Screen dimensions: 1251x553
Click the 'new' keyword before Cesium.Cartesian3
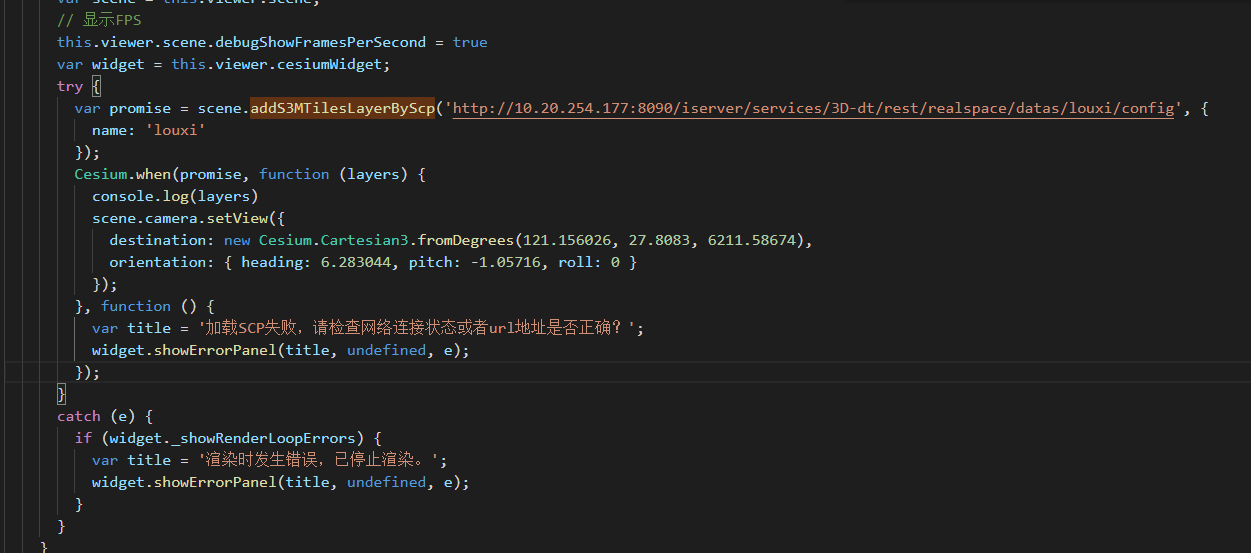coord(237,240)
